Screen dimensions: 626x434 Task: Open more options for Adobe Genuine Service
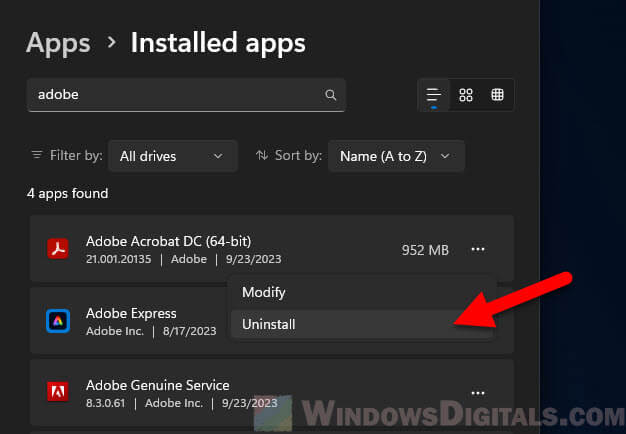[478, 393]
